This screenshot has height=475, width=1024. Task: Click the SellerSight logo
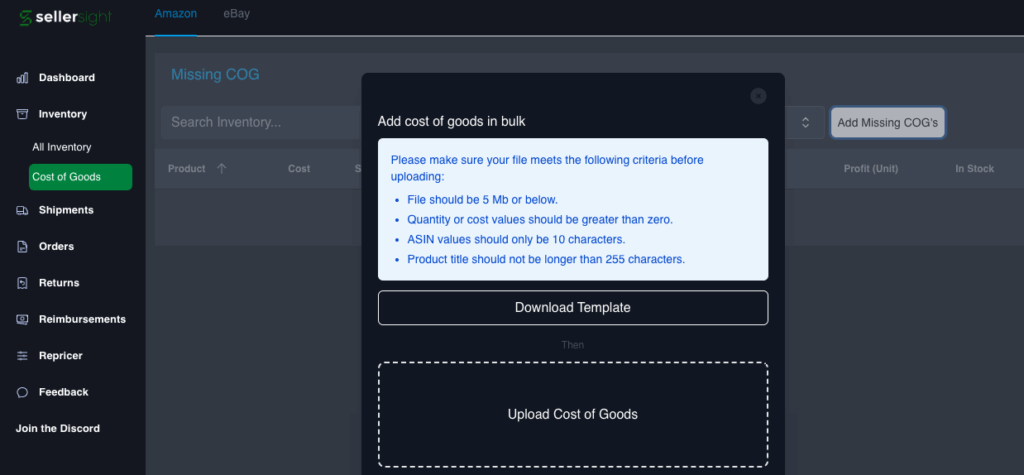[65, 17]
